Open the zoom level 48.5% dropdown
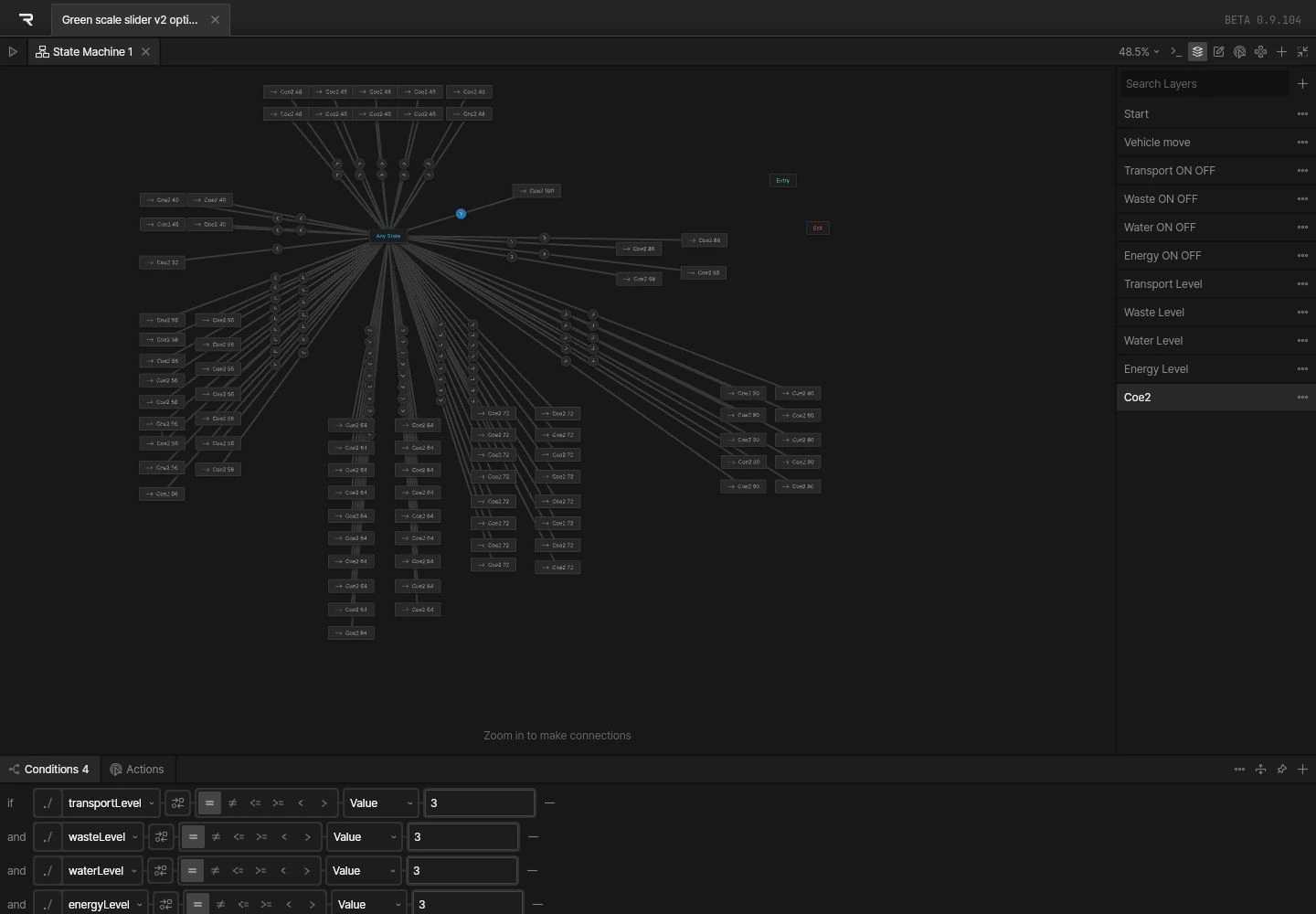 [x=1139, y=52]
